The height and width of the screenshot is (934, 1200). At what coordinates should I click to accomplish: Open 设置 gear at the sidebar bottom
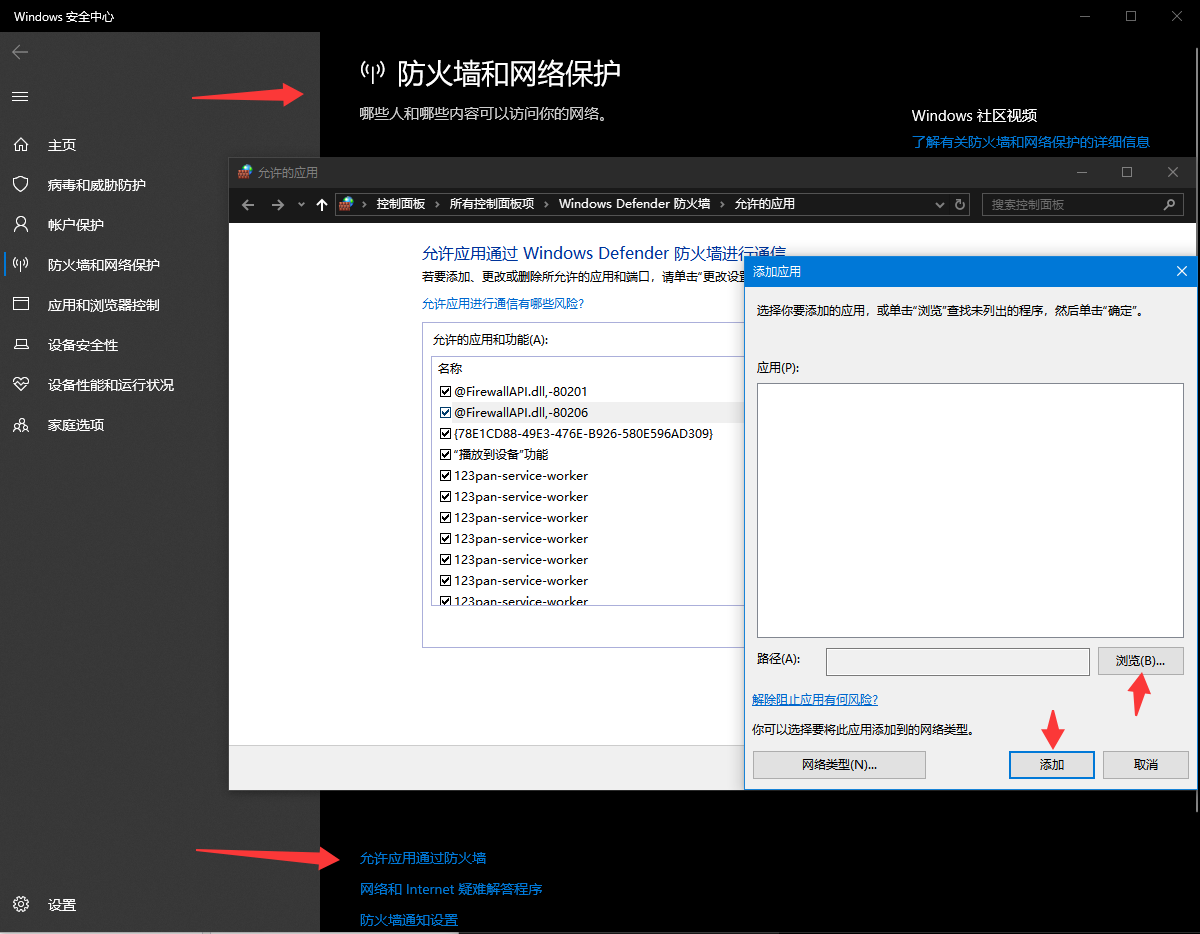[x=20, y=905]
